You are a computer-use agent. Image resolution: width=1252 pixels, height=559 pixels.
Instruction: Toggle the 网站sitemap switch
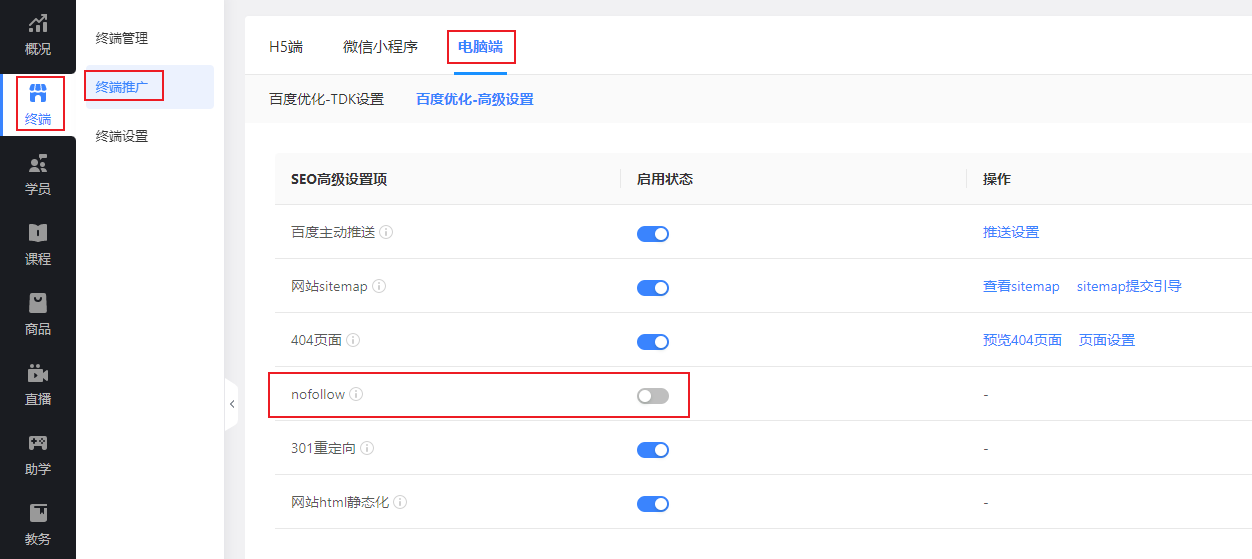653,288
